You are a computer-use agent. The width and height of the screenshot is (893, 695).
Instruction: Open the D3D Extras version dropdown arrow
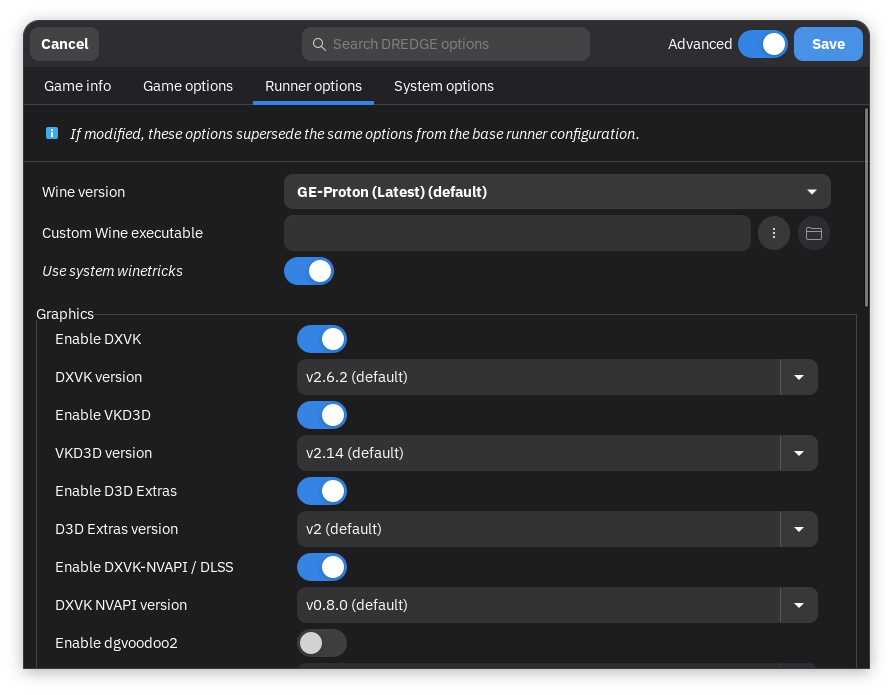click(799, 529)
